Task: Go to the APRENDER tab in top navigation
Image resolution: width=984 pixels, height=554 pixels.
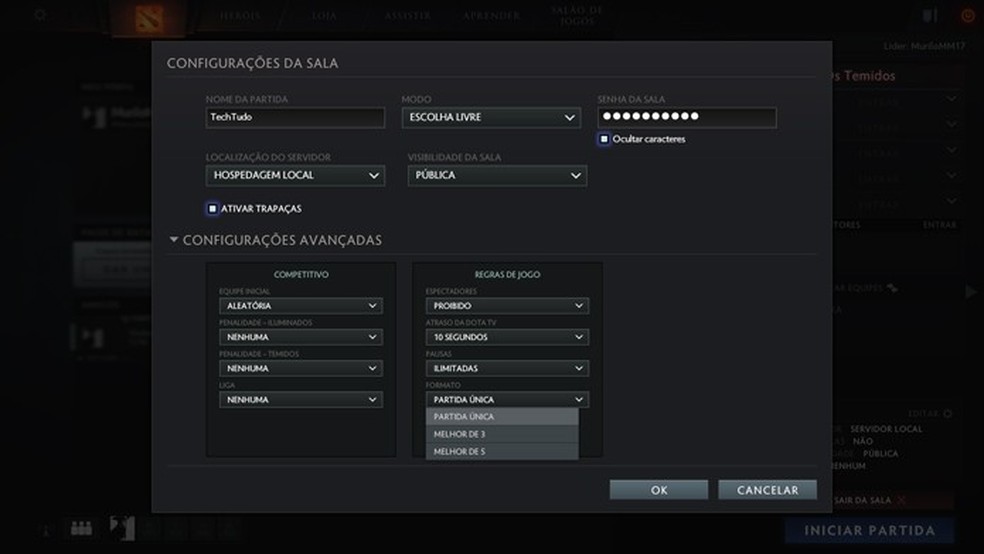Action: 491,16
